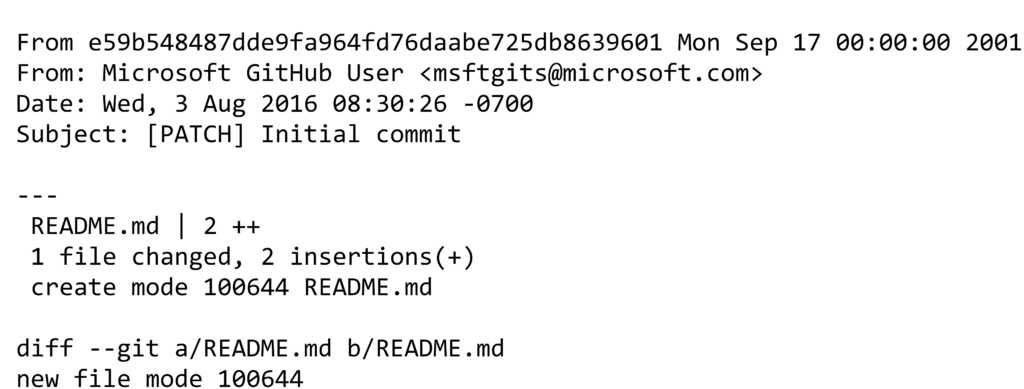Click the [PATCH] tag in Subject
The image size is (1024, 389).
click(x=196, y=134)
